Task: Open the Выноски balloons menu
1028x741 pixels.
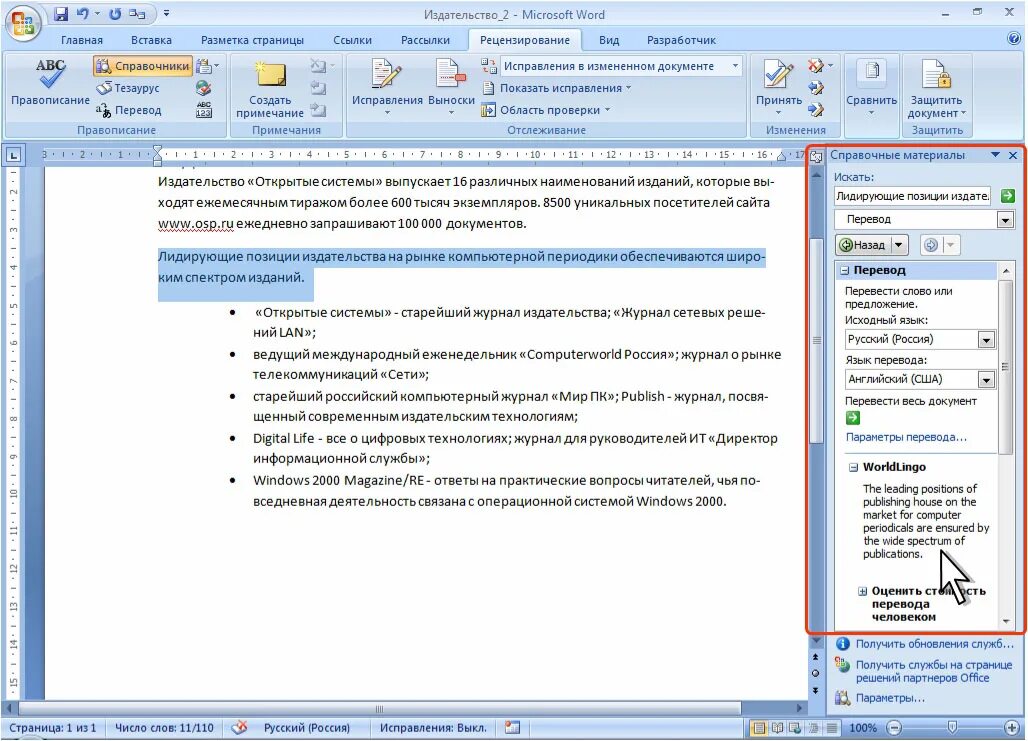Action: pos(451,87)
